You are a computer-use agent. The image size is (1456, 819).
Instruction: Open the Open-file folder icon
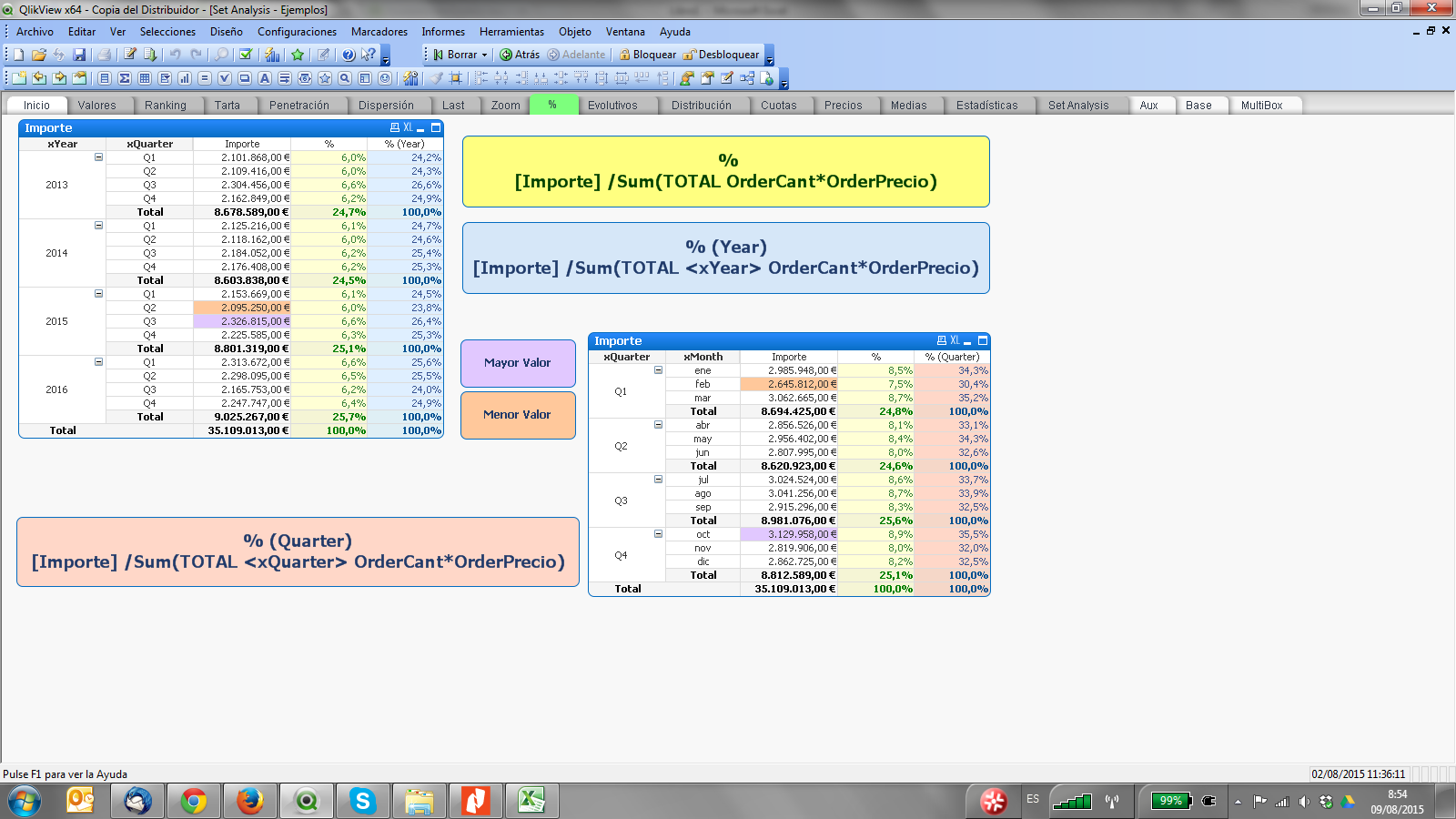tap(38, 55)
